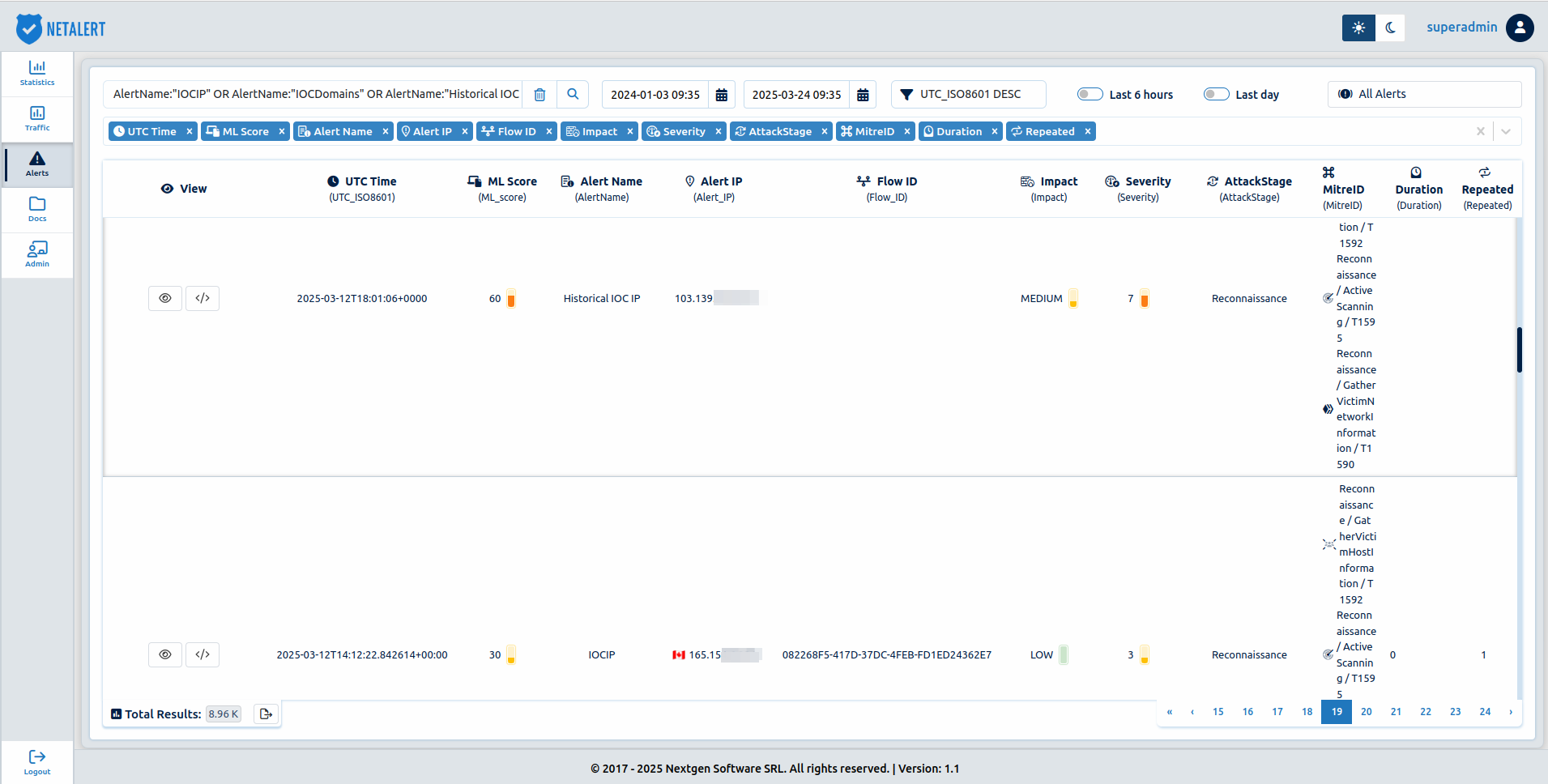The image size is (1548, 784).
Task: Open the All Alerts filter dropdown
Action: tap(1424, 94)
